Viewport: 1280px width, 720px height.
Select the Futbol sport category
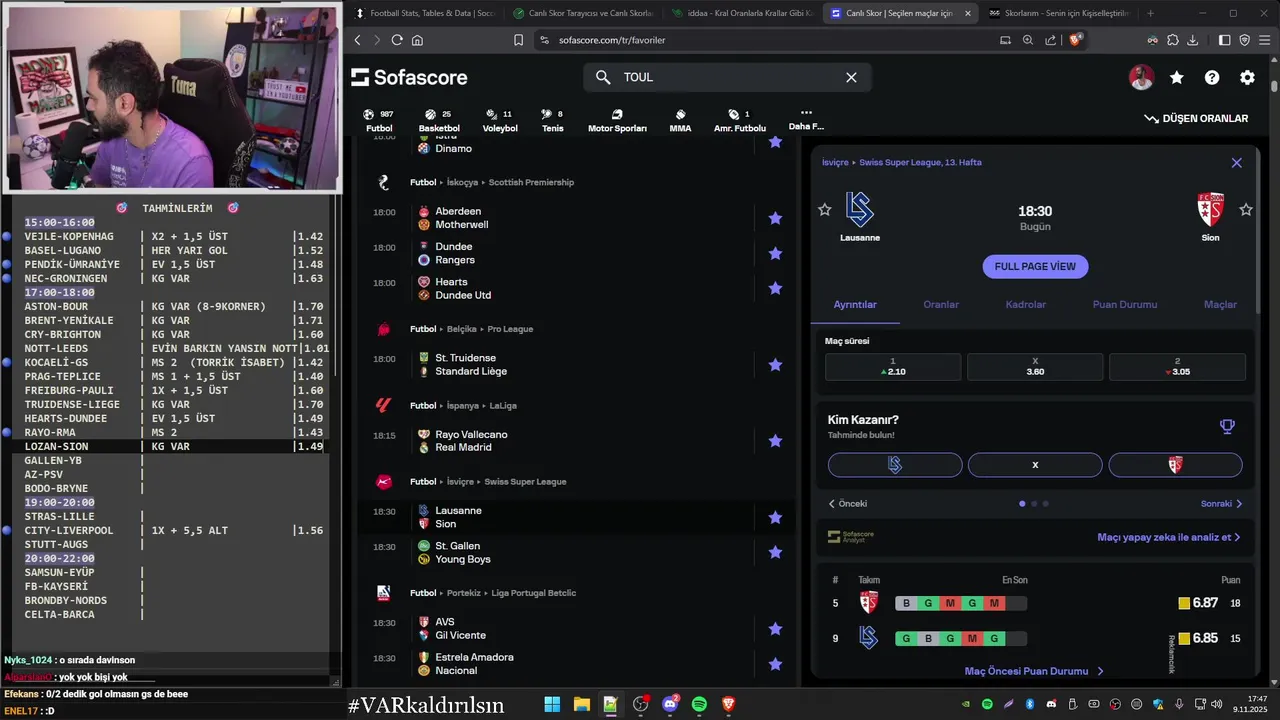pyautogui.click(x=379, y=121)
